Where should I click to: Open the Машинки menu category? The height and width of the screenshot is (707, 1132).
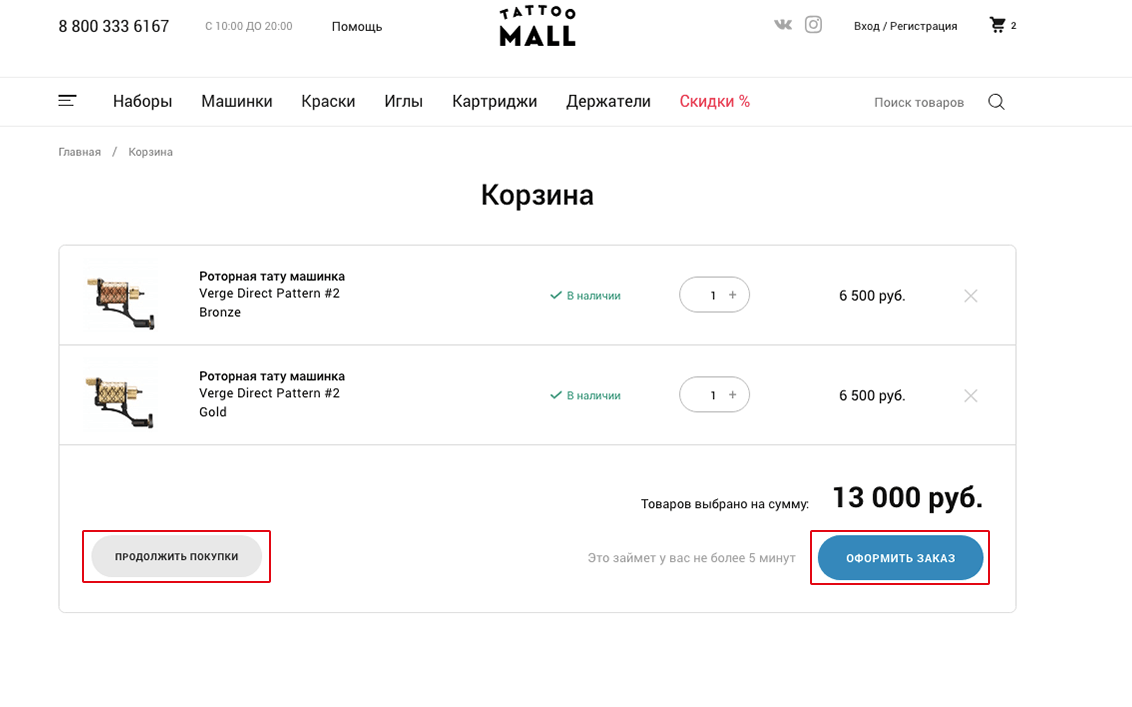236,101
